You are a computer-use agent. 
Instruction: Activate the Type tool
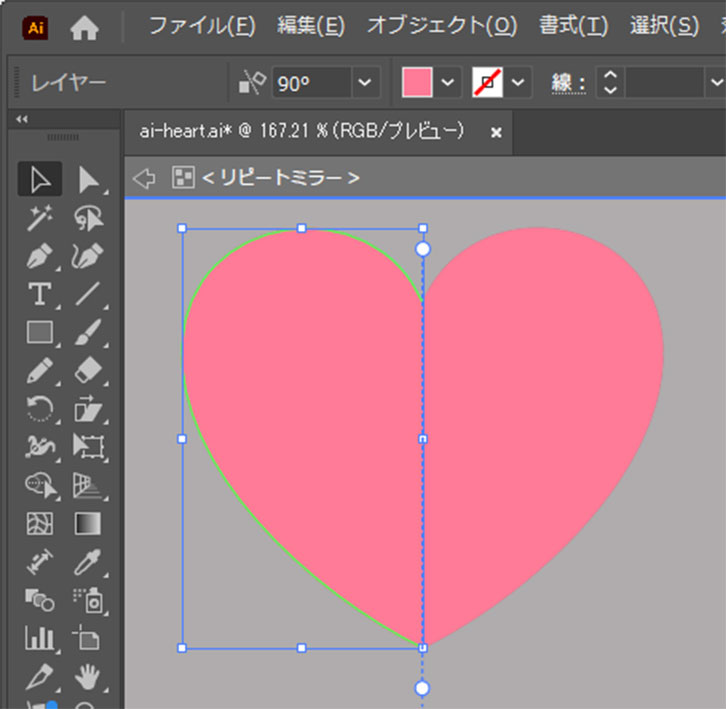click(x=39, y=293)
